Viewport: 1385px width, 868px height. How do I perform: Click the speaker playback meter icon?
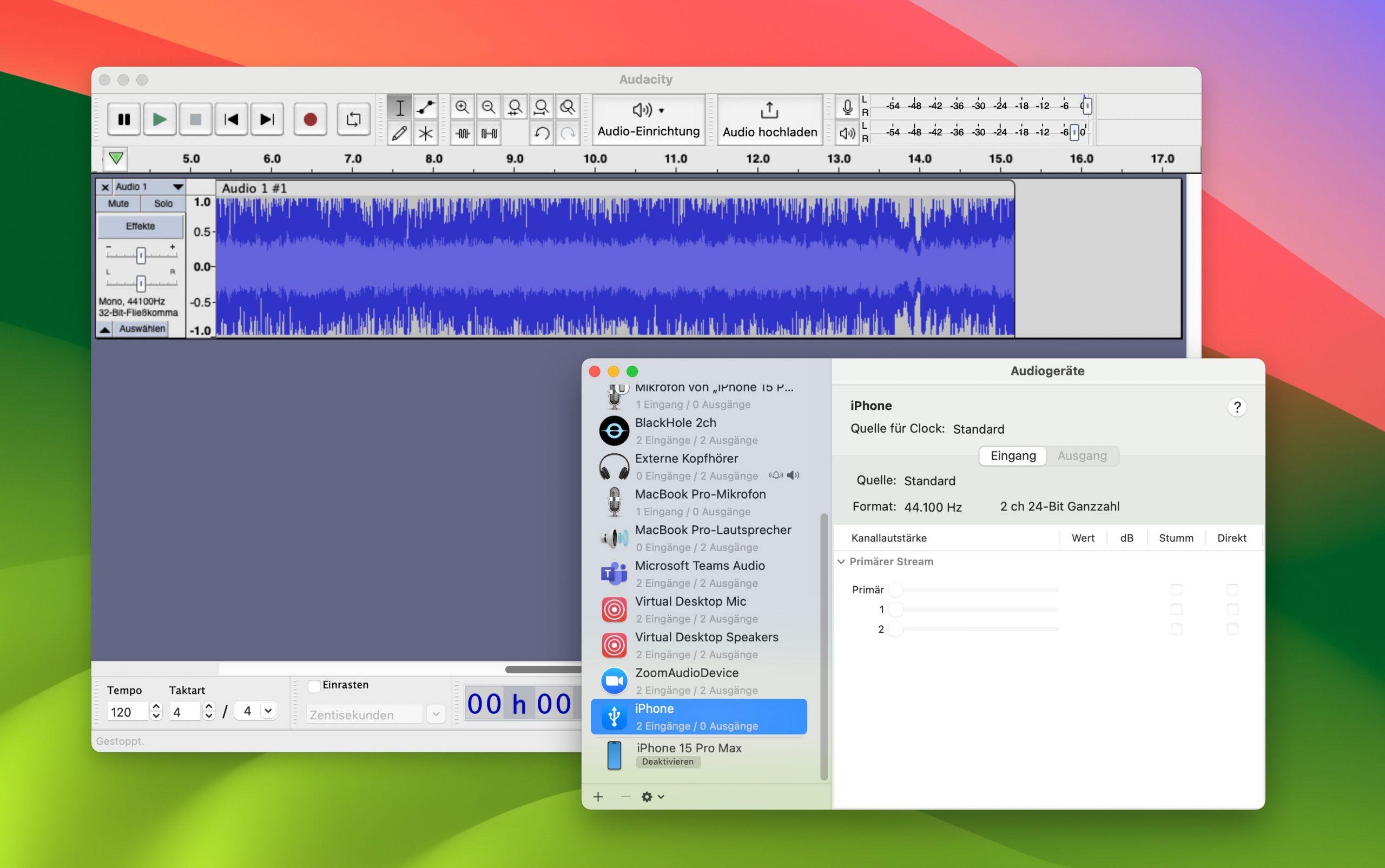pos(847,133)
